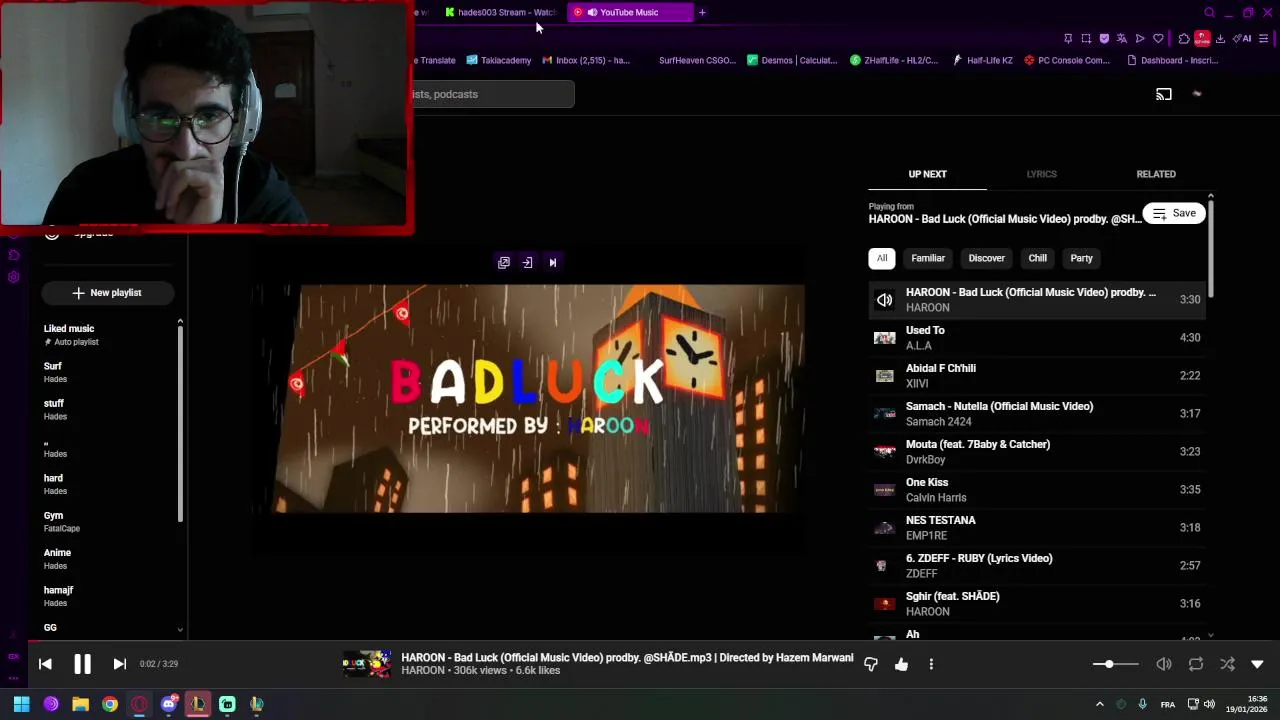
Task: Open a new browser tab
Action: pyautogui.click(x=702, y=12)
